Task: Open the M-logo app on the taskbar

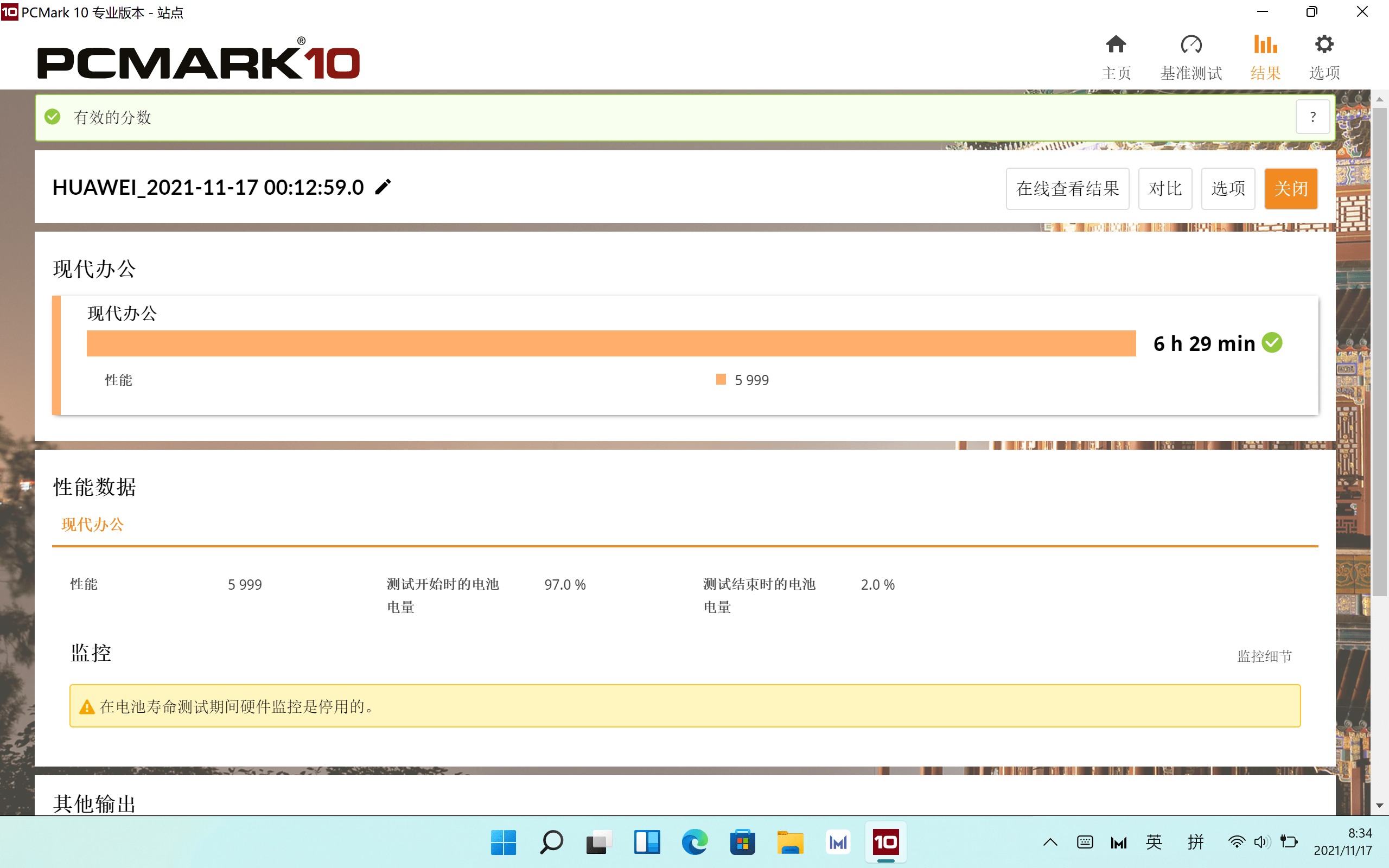Action: [838, 842]
